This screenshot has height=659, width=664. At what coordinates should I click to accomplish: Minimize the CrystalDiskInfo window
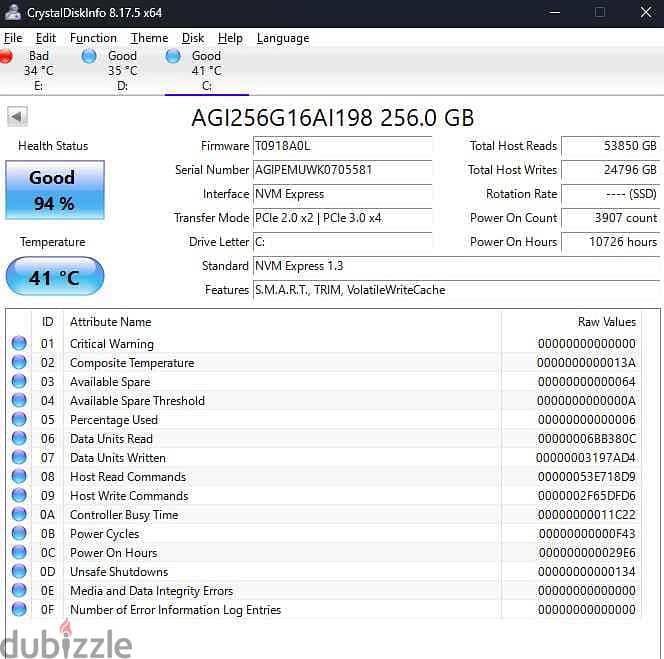pyautogui.click(x=555, y=12)
